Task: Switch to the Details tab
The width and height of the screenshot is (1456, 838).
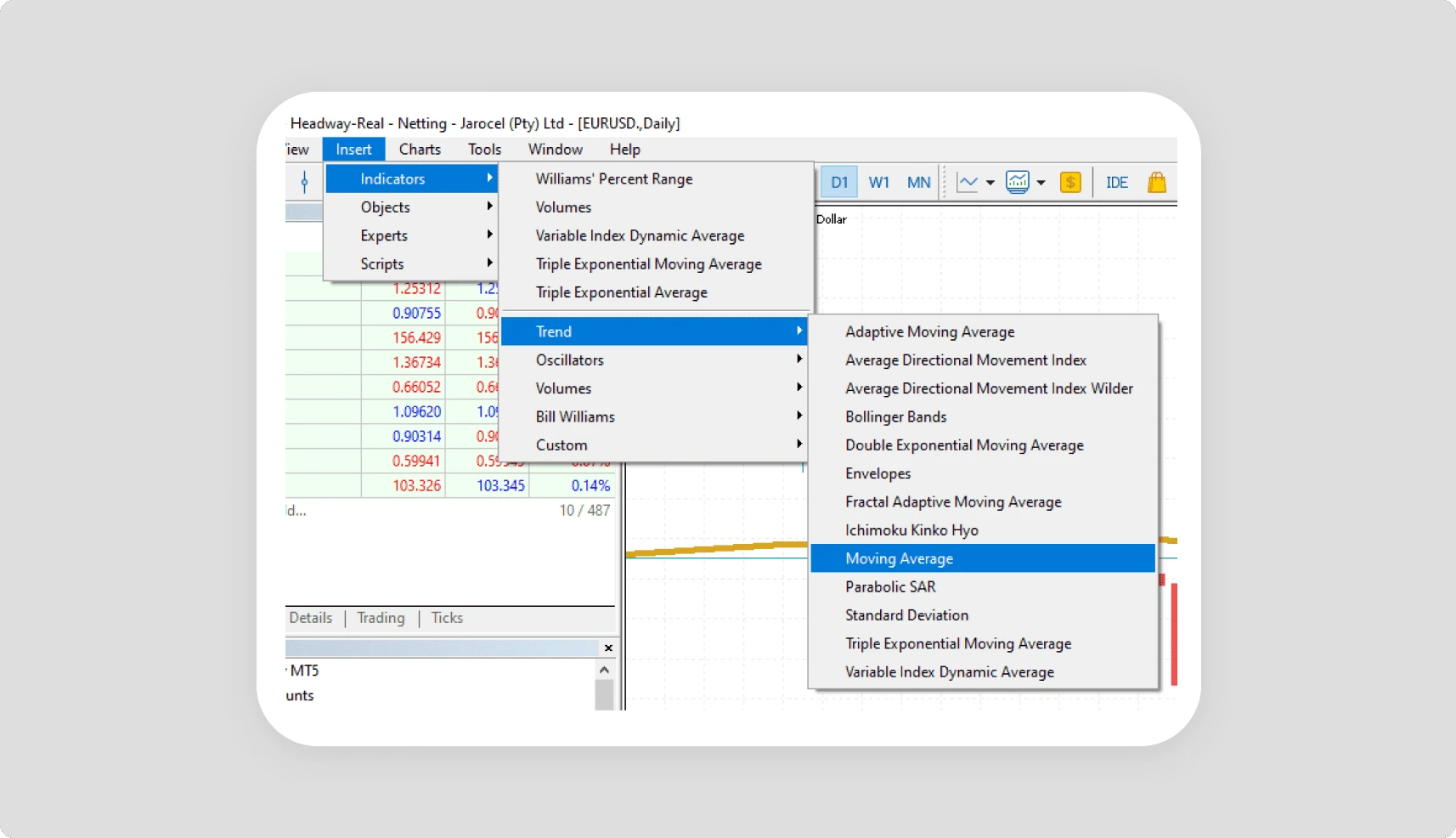Action: tap(310, 618)
